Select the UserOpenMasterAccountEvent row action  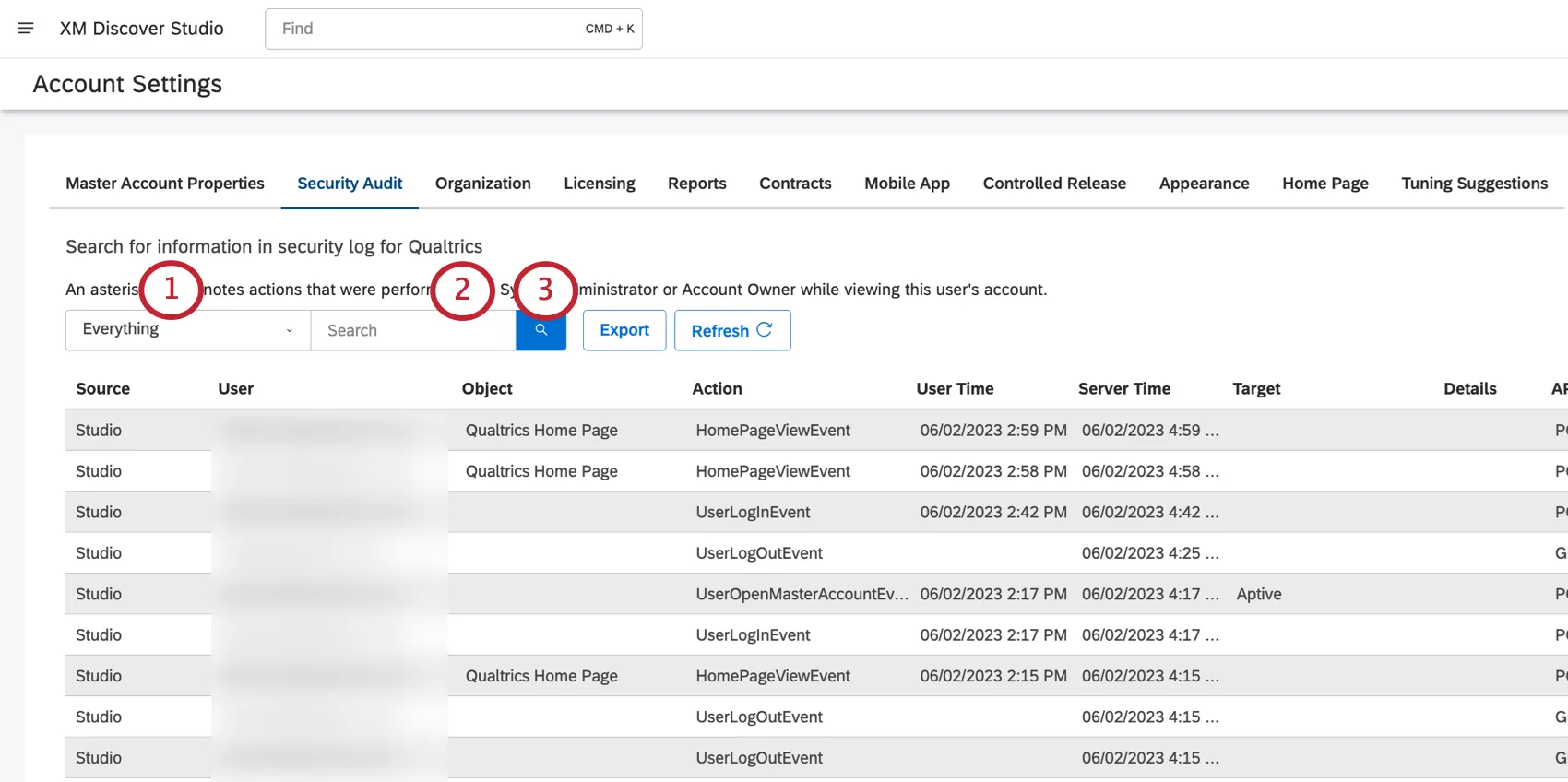801,595
